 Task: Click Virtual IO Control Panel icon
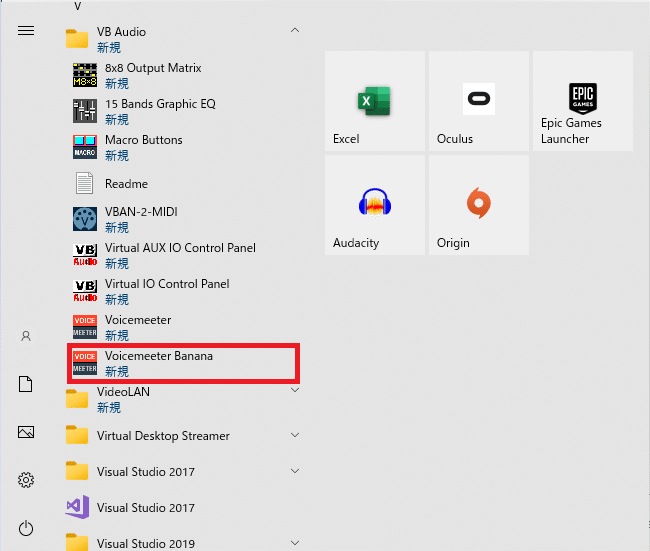pos(85,291)
